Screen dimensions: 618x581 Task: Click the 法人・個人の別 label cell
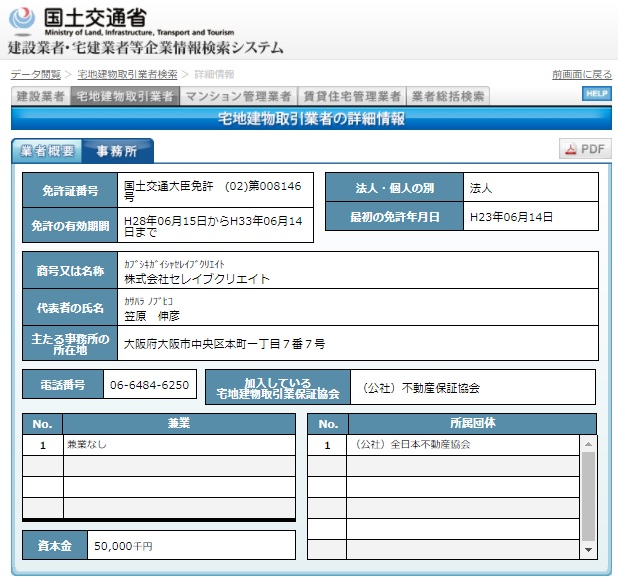click(395, 188)
